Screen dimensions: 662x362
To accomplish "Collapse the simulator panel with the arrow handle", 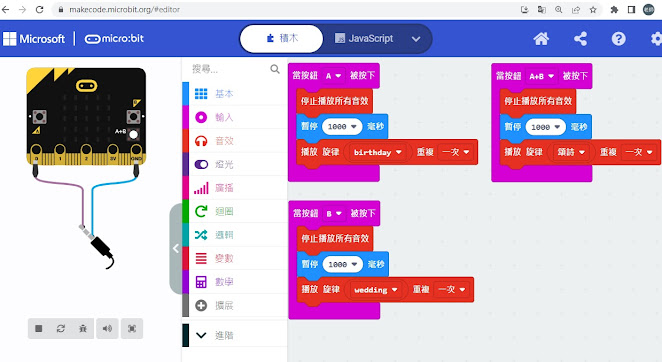I will click(176, 248).
